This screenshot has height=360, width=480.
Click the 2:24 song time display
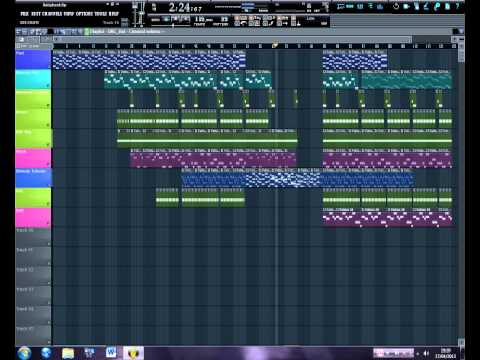click(185, 7)
